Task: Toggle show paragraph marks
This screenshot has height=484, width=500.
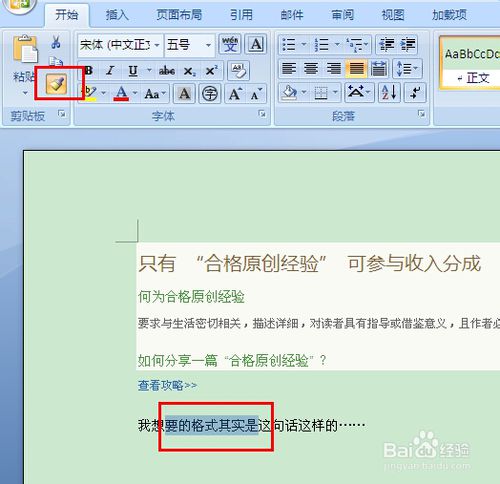Action: [x=415, y=92]
